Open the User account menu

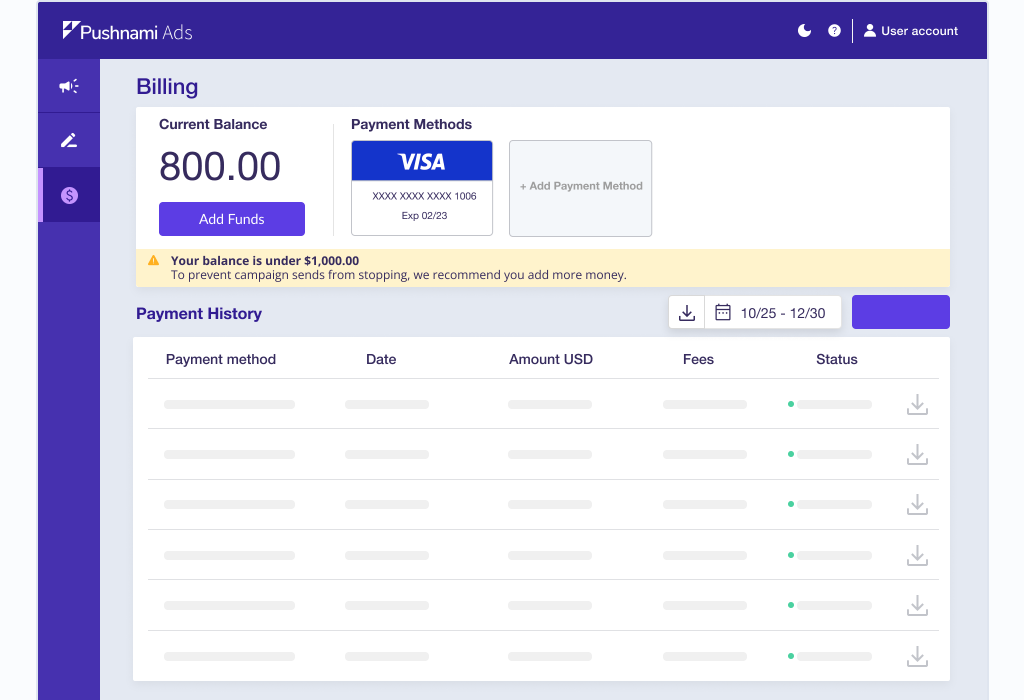tap(910, 31)
